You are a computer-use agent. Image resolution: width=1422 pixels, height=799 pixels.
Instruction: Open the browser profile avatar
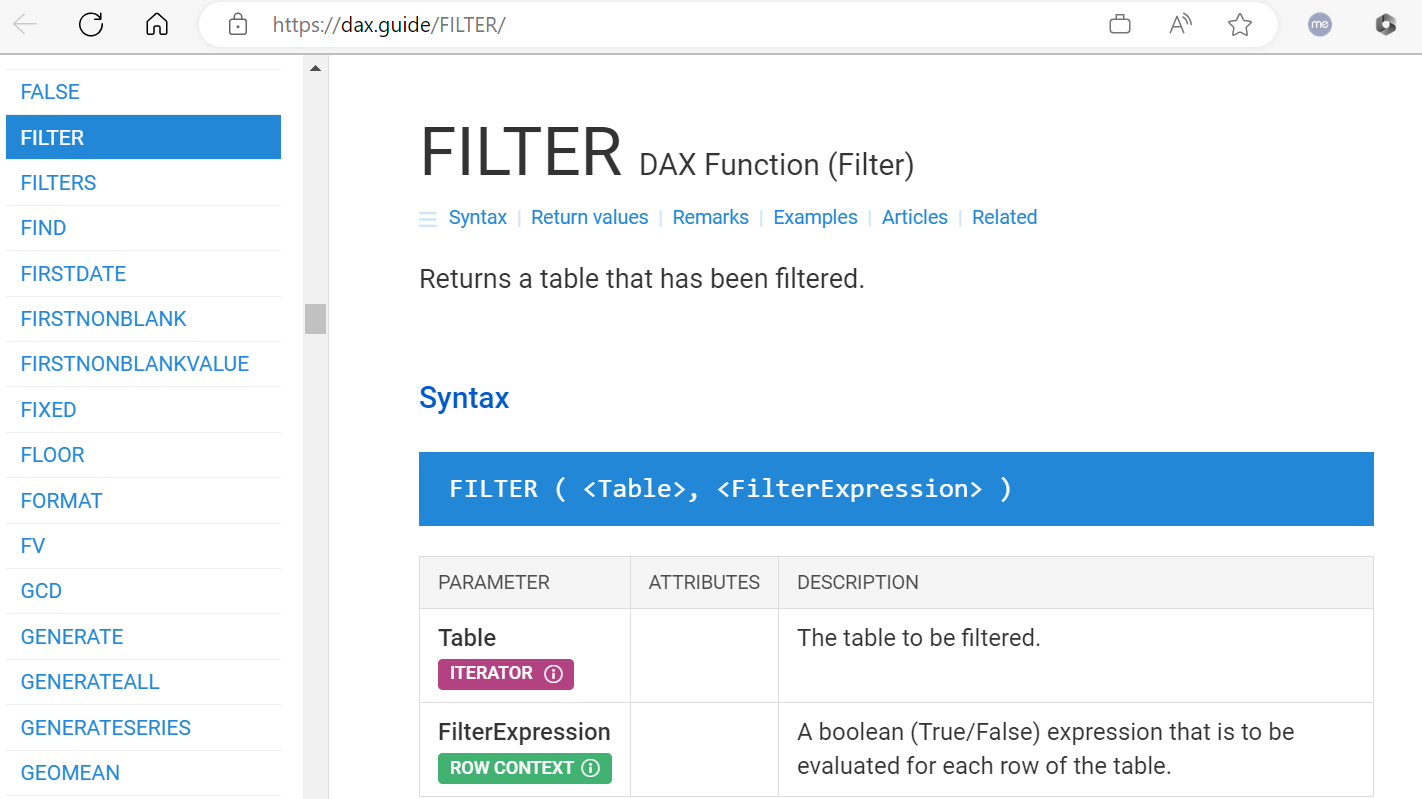tap(1319, 24)
